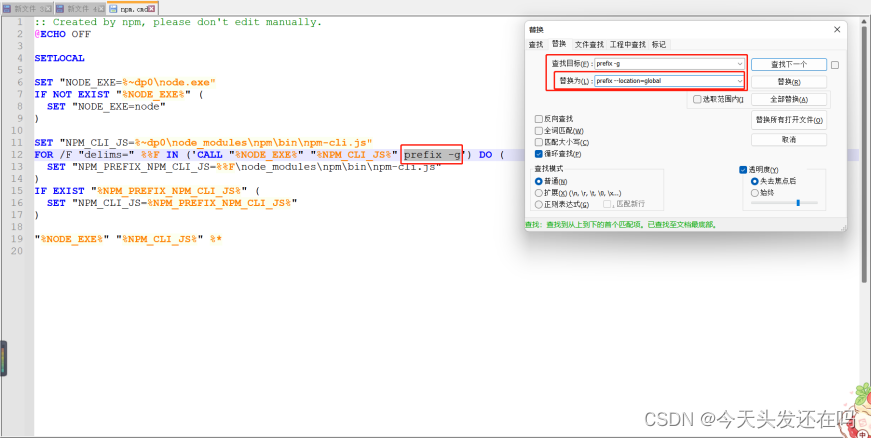The width and height of the screenshot is (871, 438).
Task: Click the highlighted 'prefix -g' text in line 12
Action: (432, 155)
